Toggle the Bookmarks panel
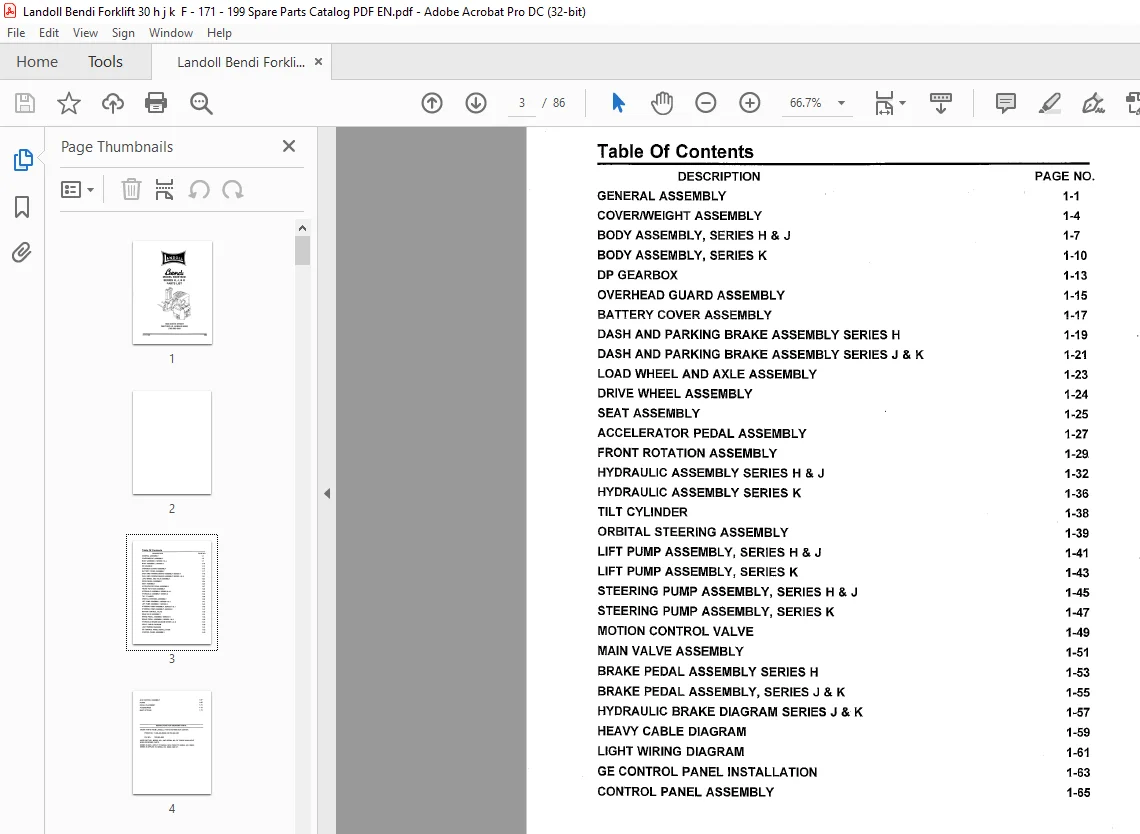1140x834 pixels. (x=22, y=207)
